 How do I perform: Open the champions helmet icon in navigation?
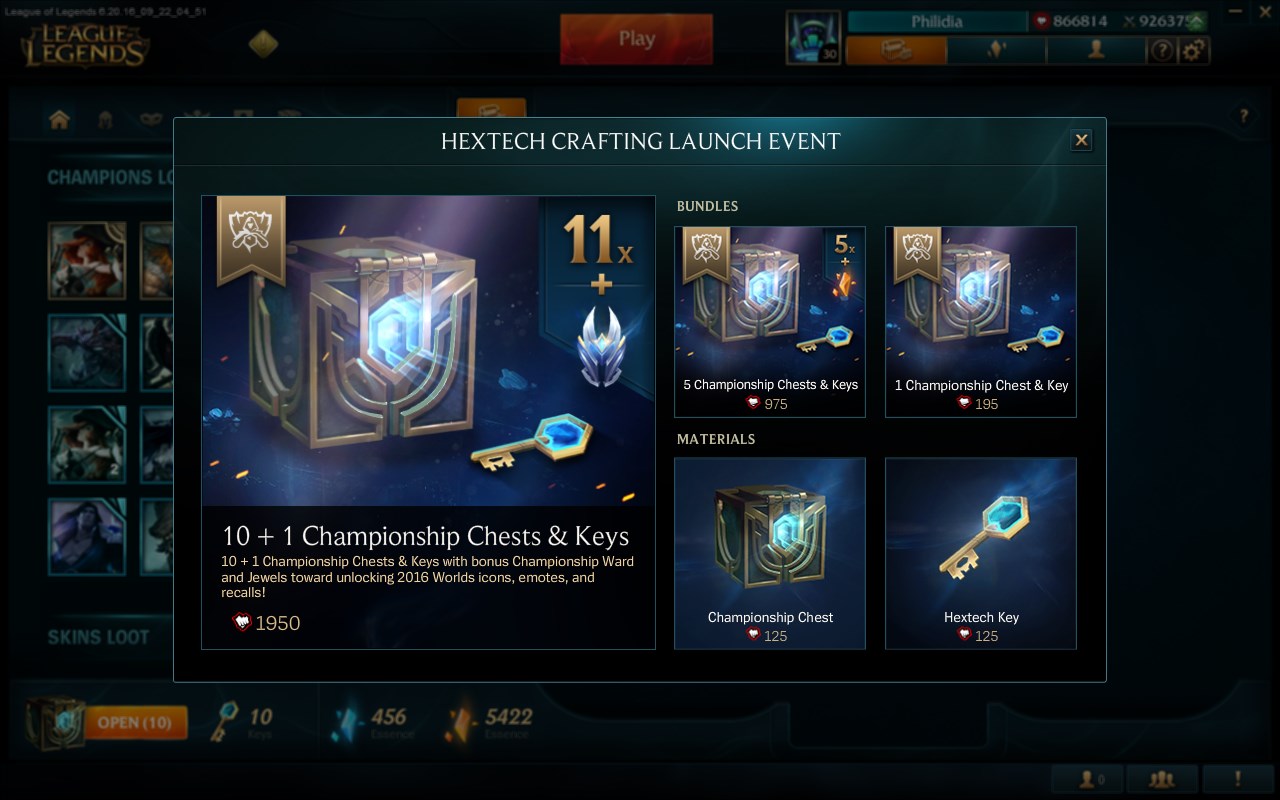pos(105,119)
